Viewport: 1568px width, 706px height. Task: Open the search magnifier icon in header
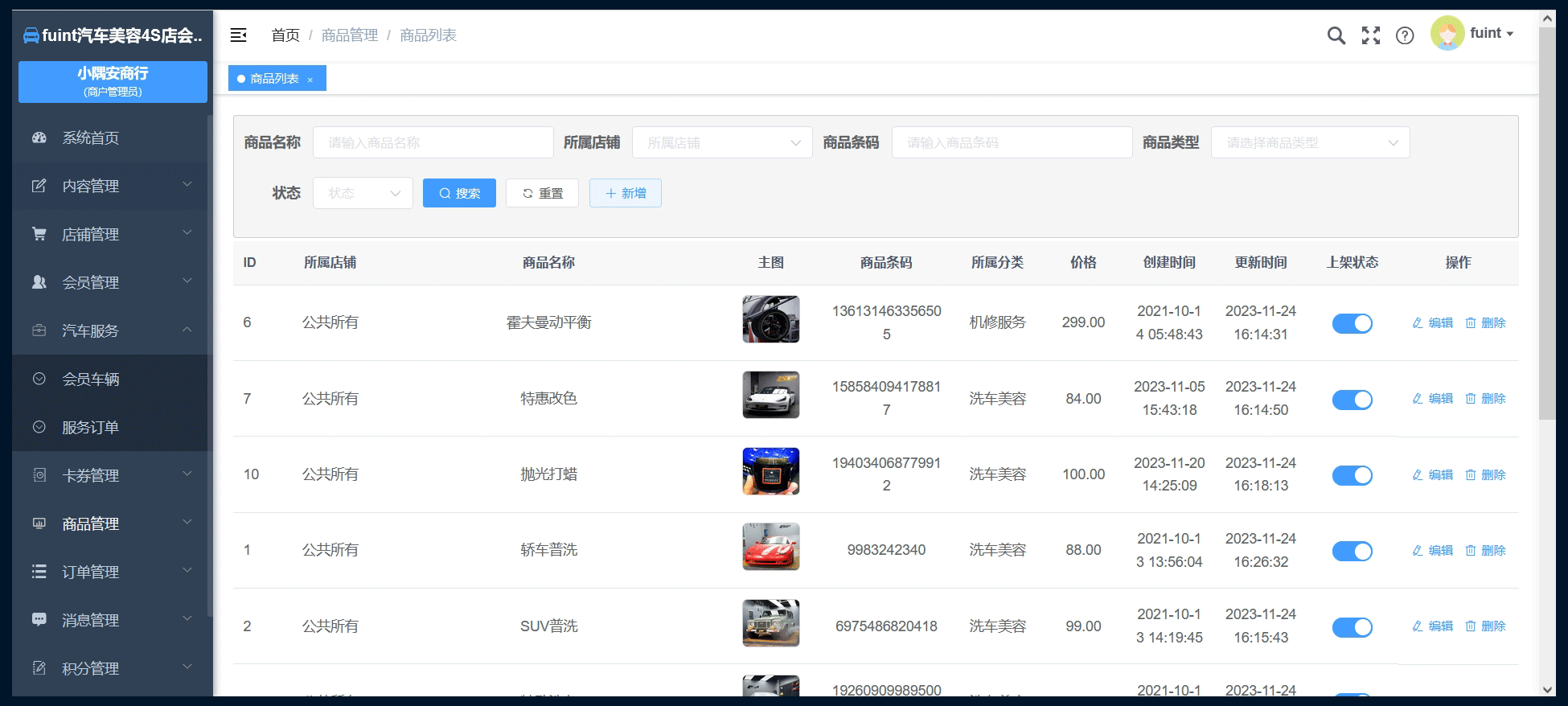[1336, 35]
